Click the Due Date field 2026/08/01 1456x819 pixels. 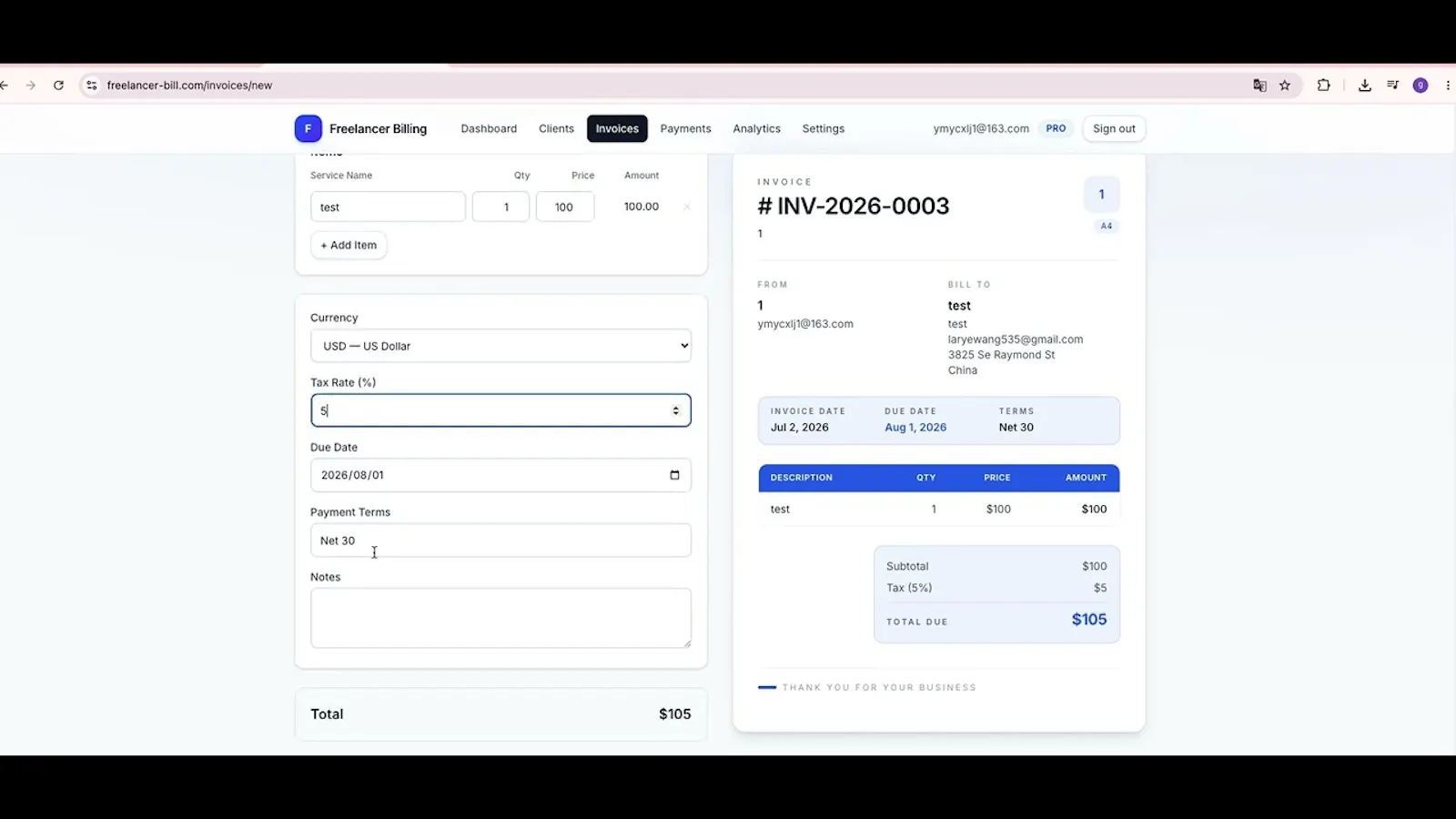coord(500,475)
